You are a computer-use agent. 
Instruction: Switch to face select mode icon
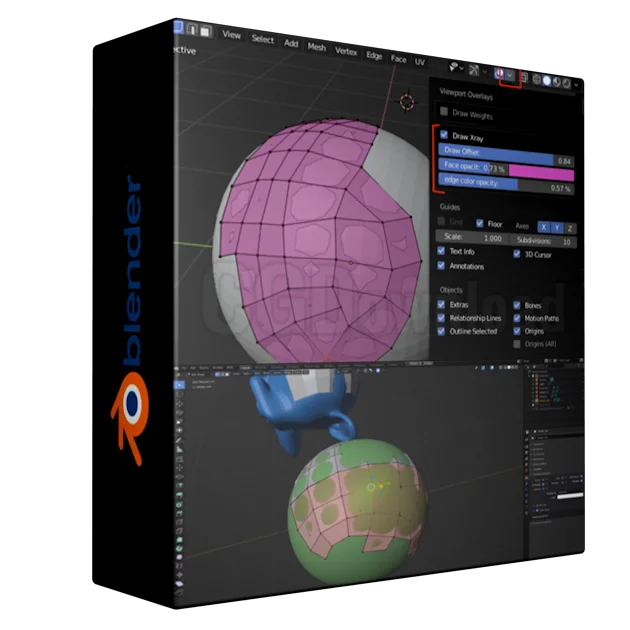tap(205, 31)
